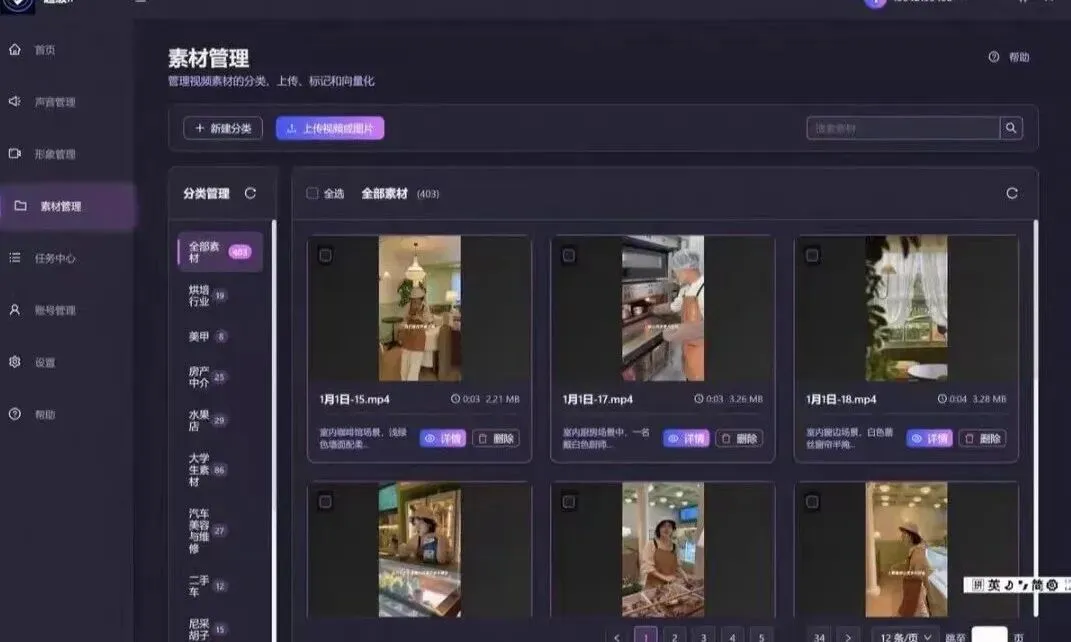Jump to last page 34 in pagination
This screenshot has height=642, width=1071.
pos(819,637)
